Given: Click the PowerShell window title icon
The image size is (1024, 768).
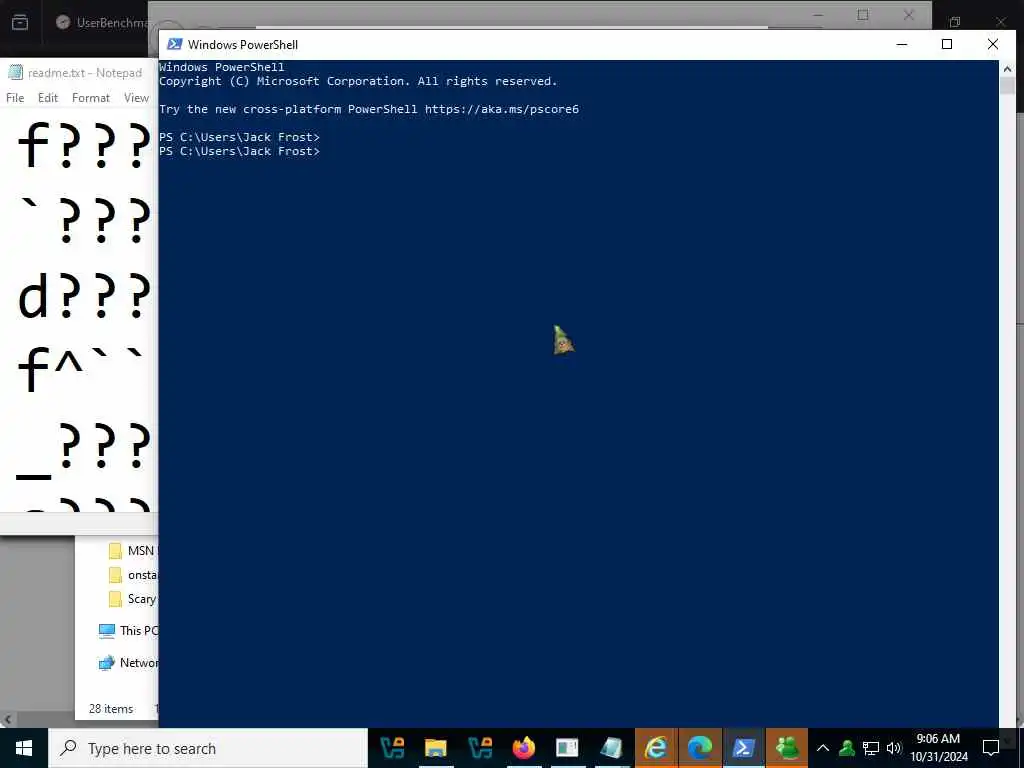Looking at the screenshot, I should tap(174, 44).
